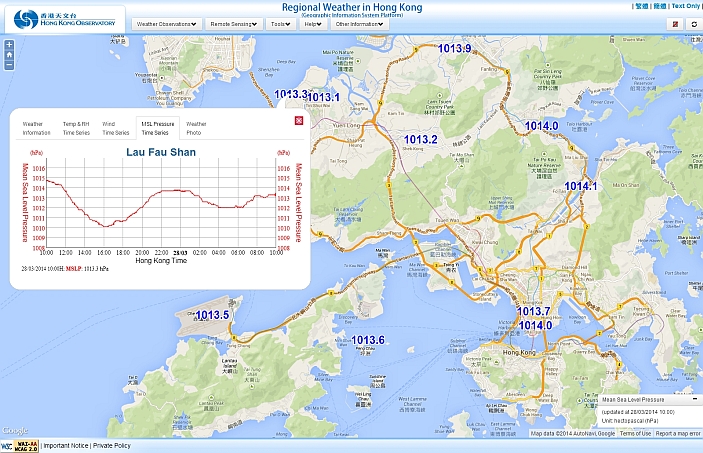Zoom in on the map
Screen dimensions: 703x453
pyautogui.click(x=9, y=45)
